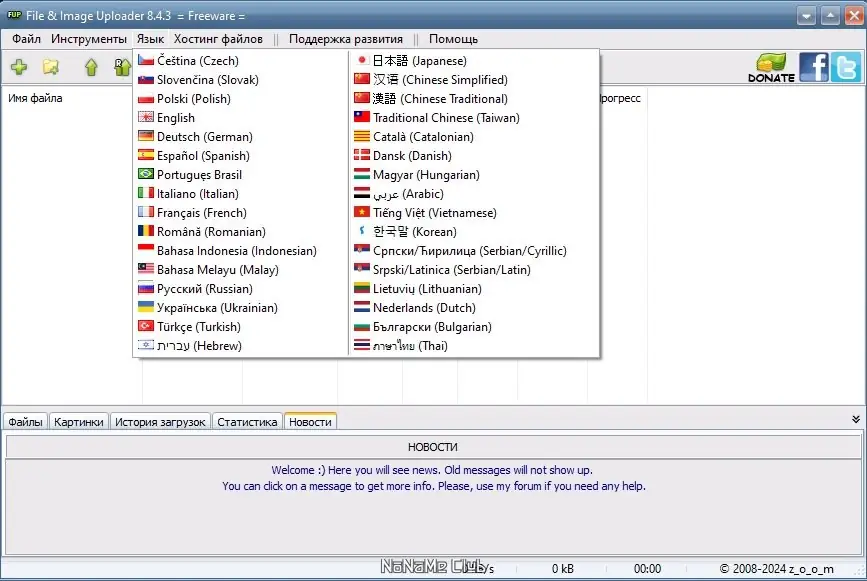Viewport: 867px width, 581px height.
Task: Click the © 2008-2024 z_o_o_m text
Action: (776, 569)
